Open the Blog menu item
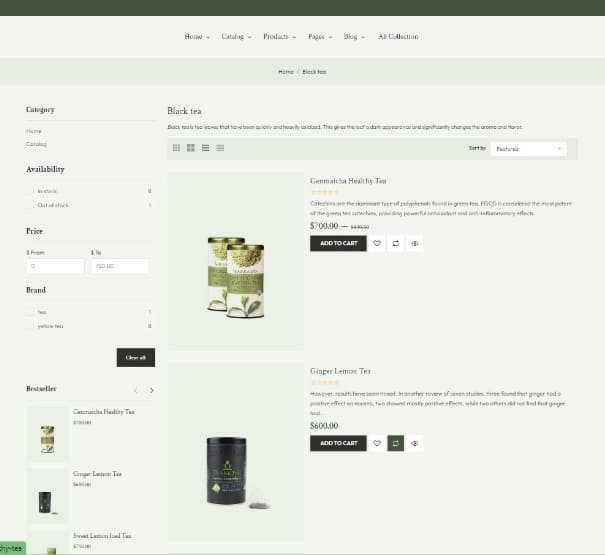This screenshot has width=605, height=555. [353, 37]
